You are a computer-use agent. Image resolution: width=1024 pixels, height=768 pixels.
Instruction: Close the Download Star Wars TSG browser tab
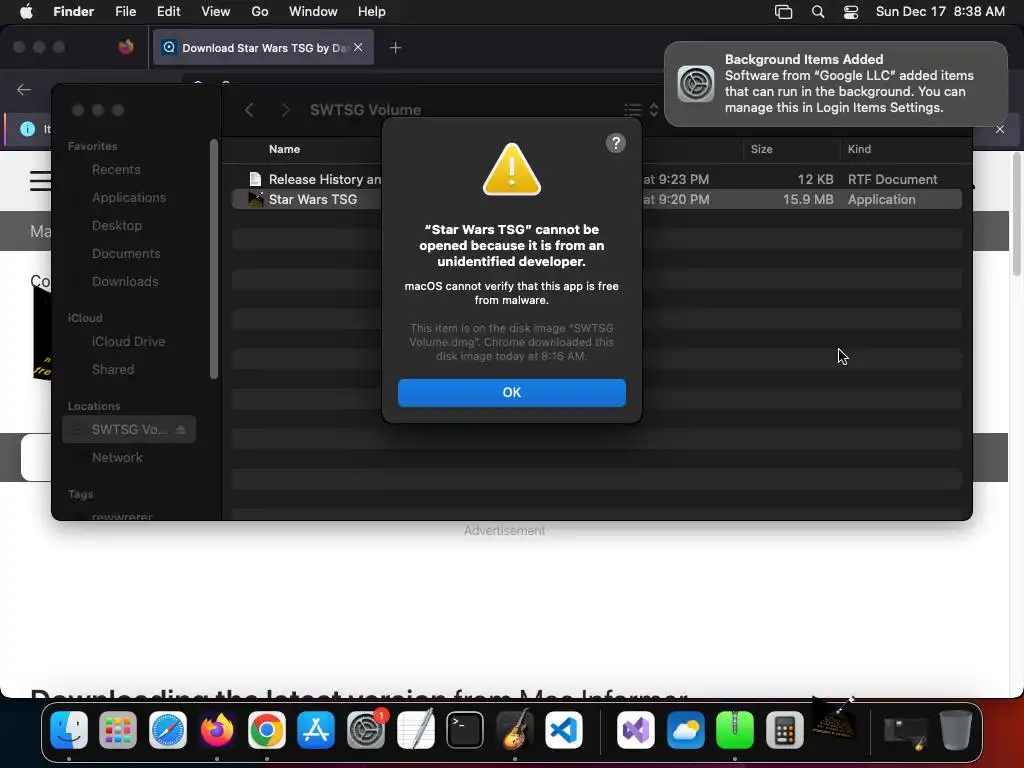tap(358, 47)
